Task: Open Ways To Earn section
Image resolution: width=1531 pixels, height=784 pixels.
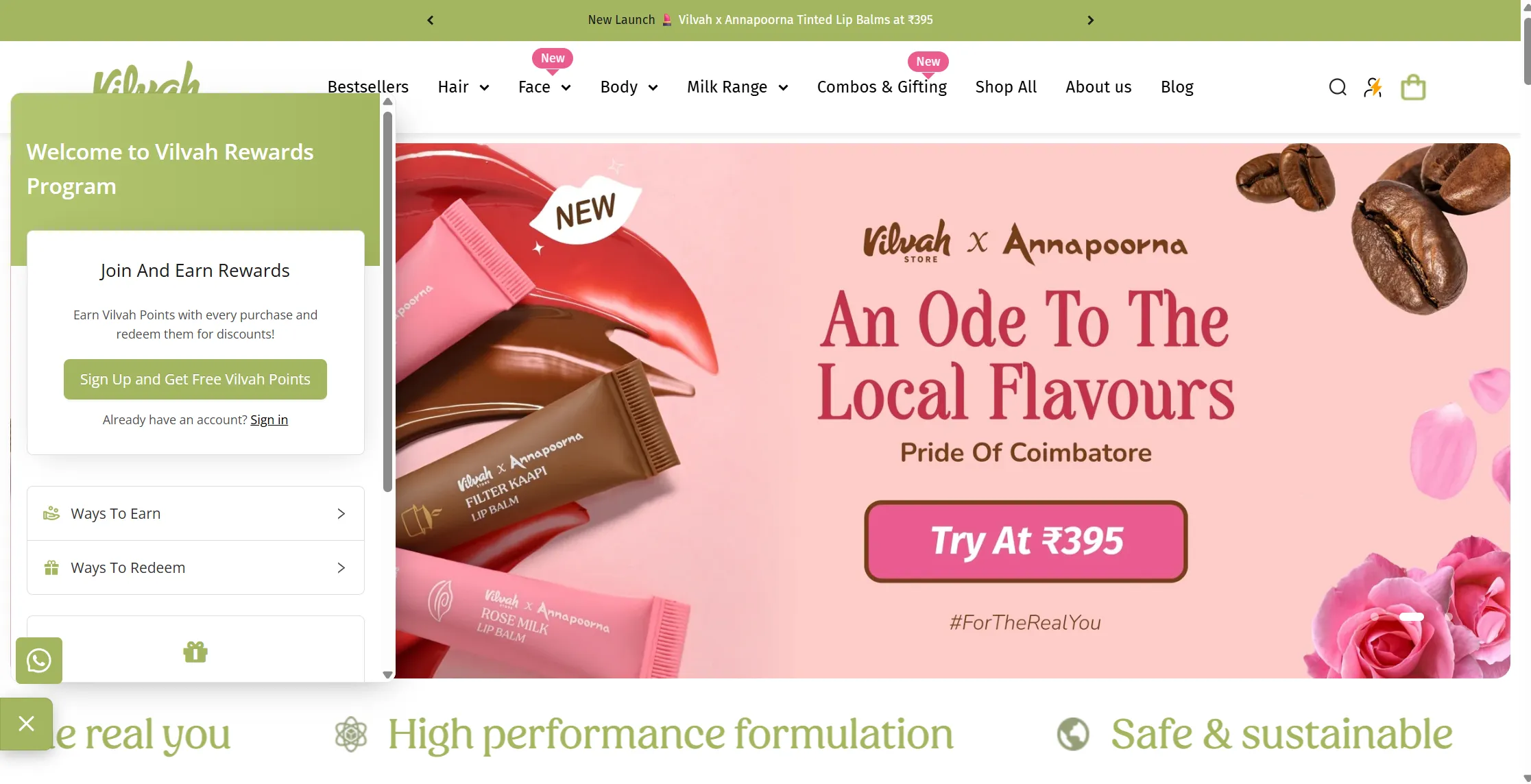Action: pos(195,513)
